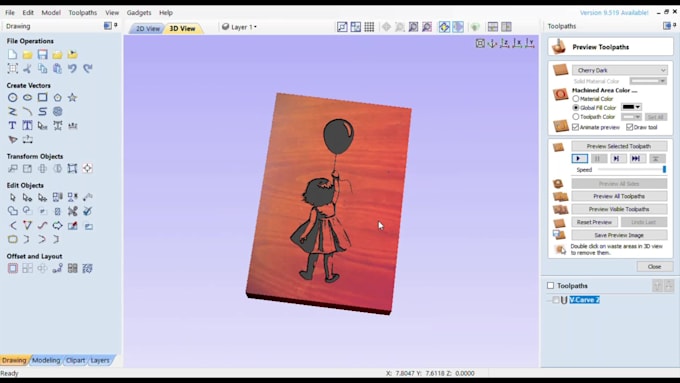Open the Edit menu
680x383 pixels.
(28, 13)
